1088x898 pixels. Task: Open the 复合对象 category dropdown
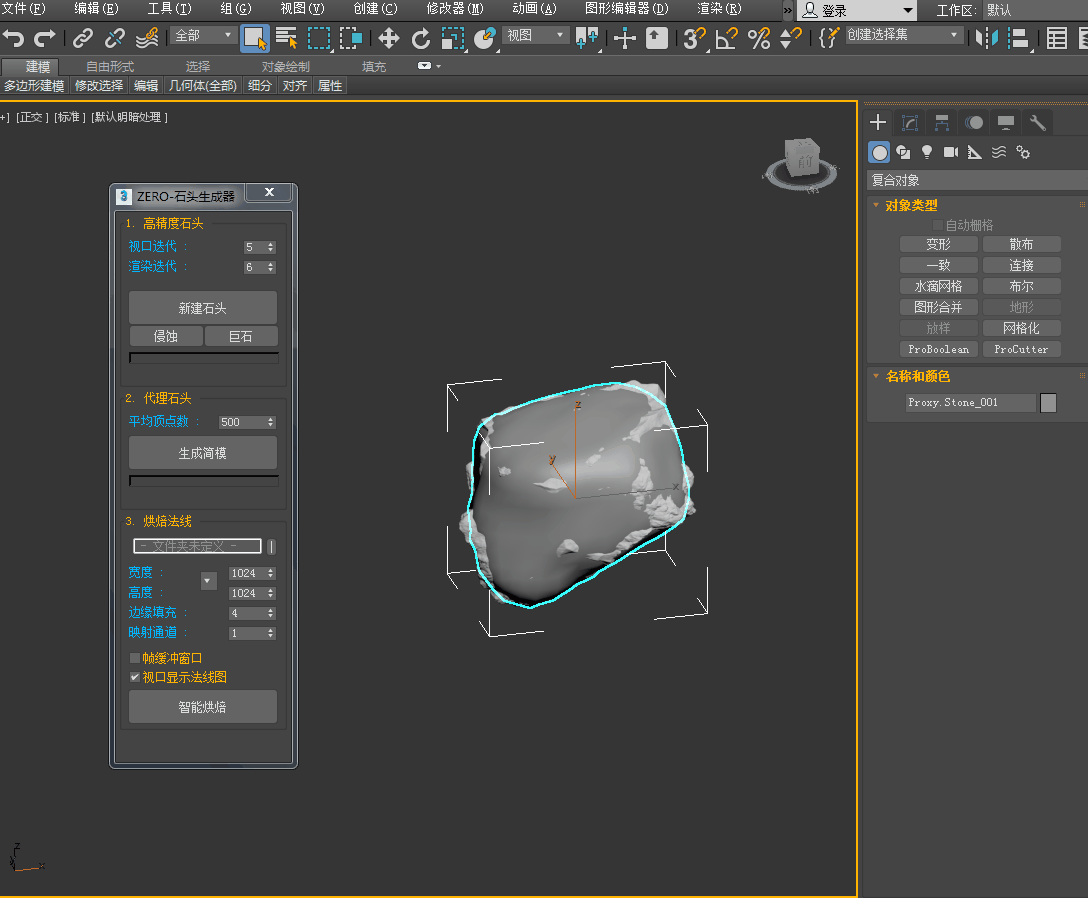(975, 181)
